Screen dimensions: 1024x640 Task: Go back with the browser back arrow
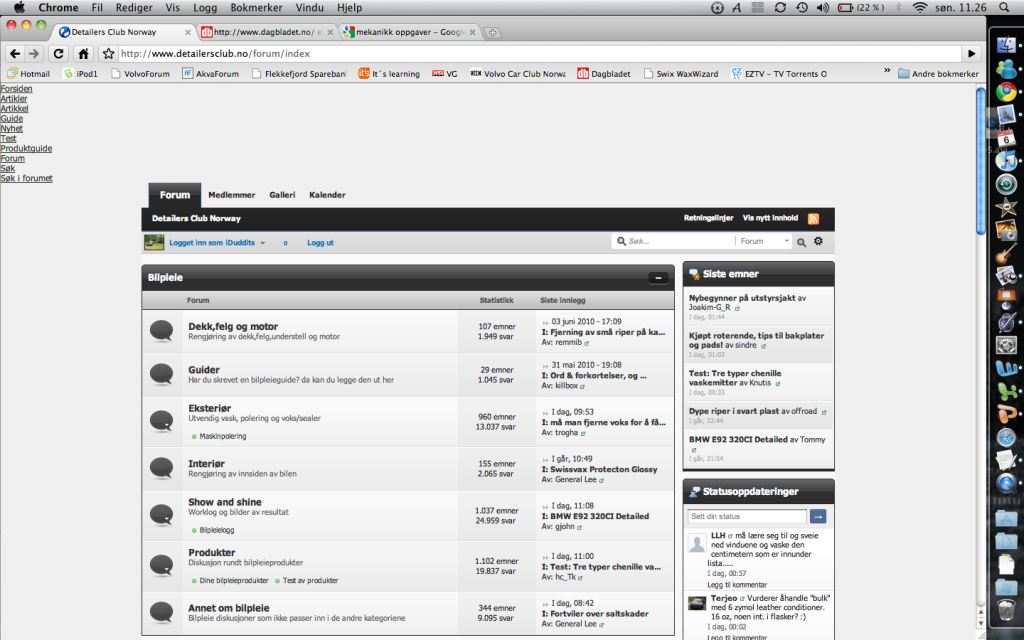[15, 54]
